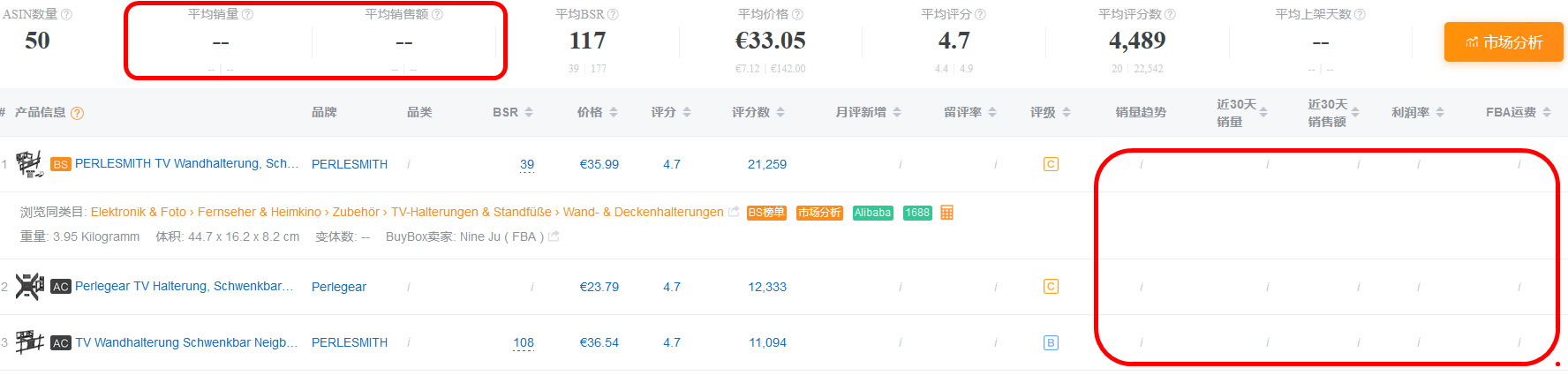The image size is (1568, 375).
Task: Sort the table by 评分数 column
Action: 758,112
